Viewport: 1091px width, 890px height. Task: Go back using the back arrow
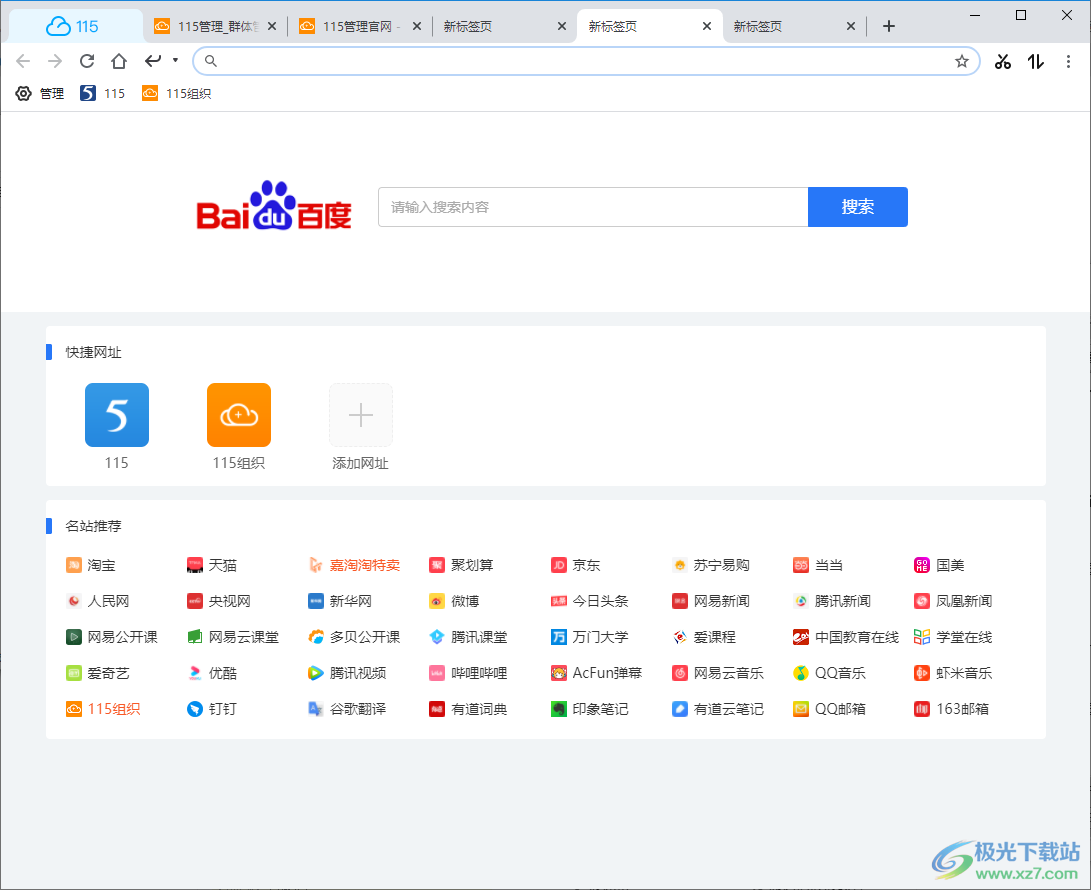coord(23,61)
